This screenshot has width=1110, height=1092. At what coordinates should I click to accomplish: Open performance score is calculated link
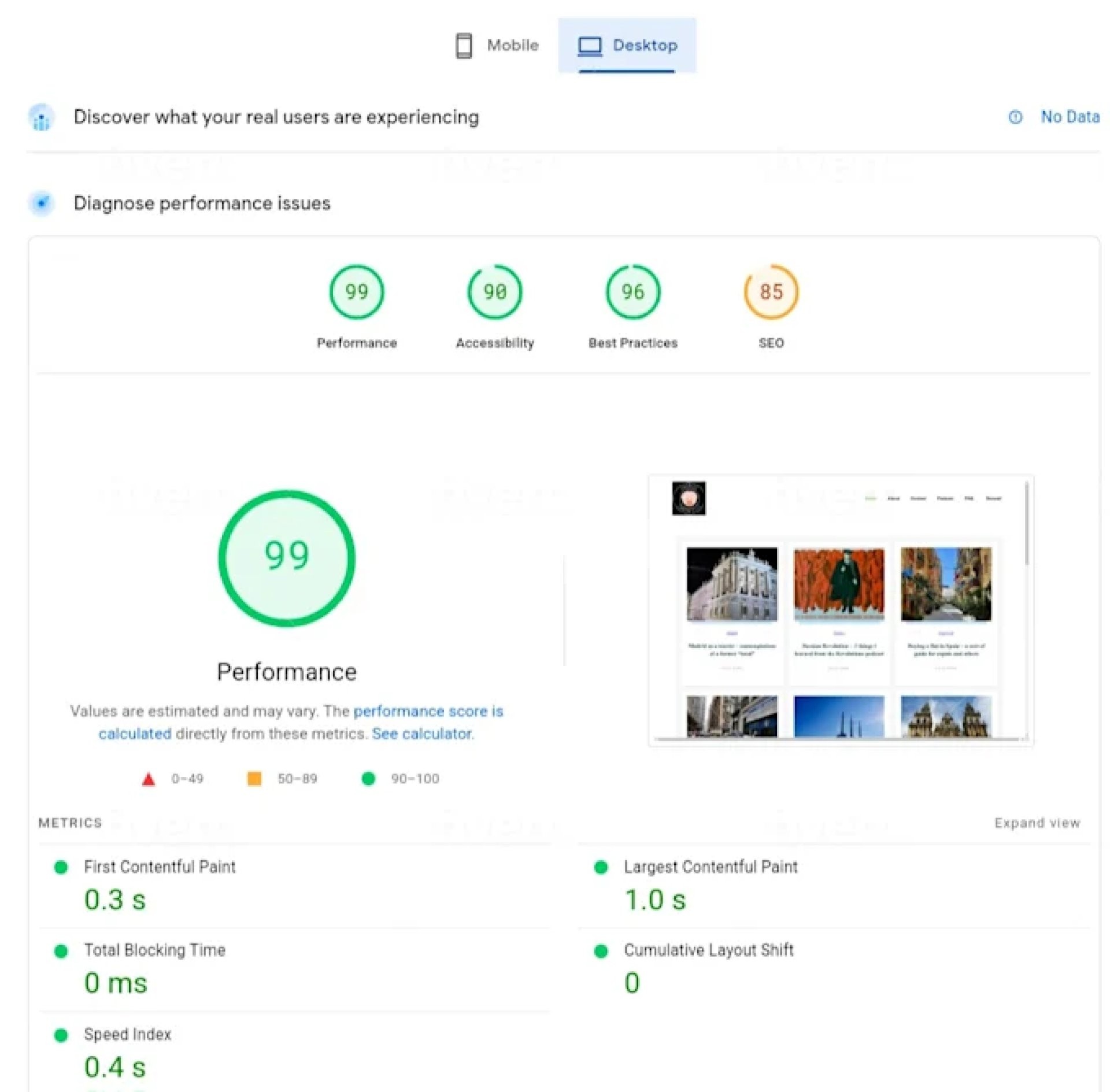(428, 711)
